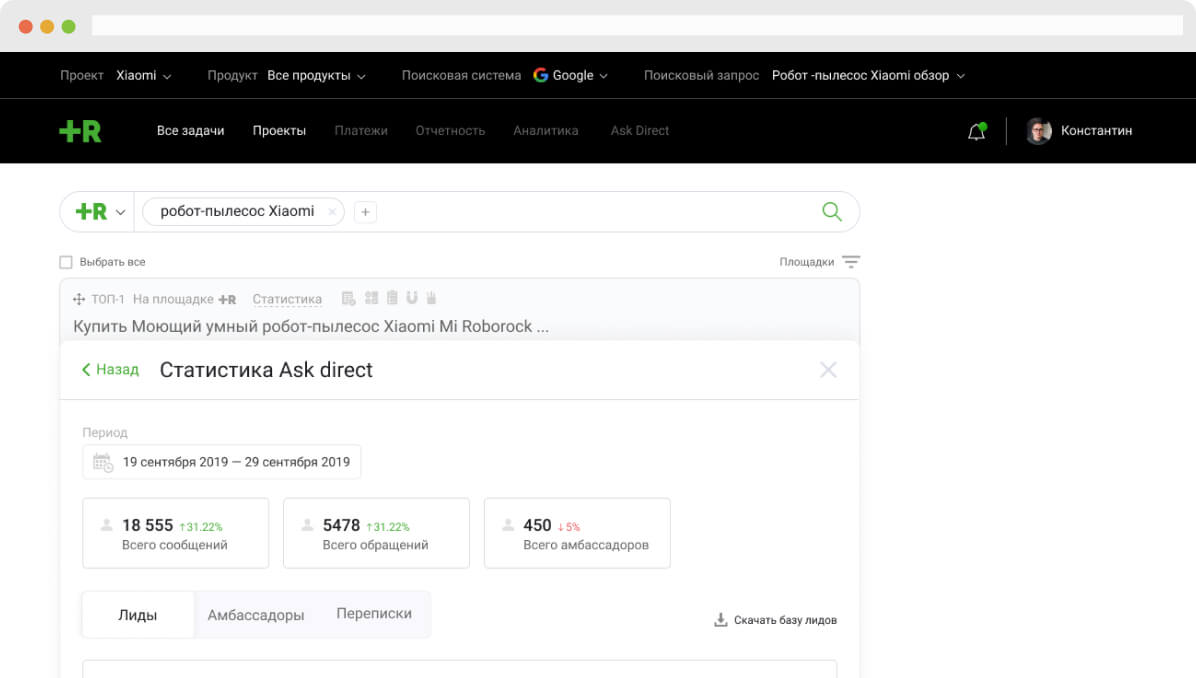
Task: Expand the search query dropdown 'Робот-пылесос Xiaomi обзор'
Action: [x=869, y=76]
